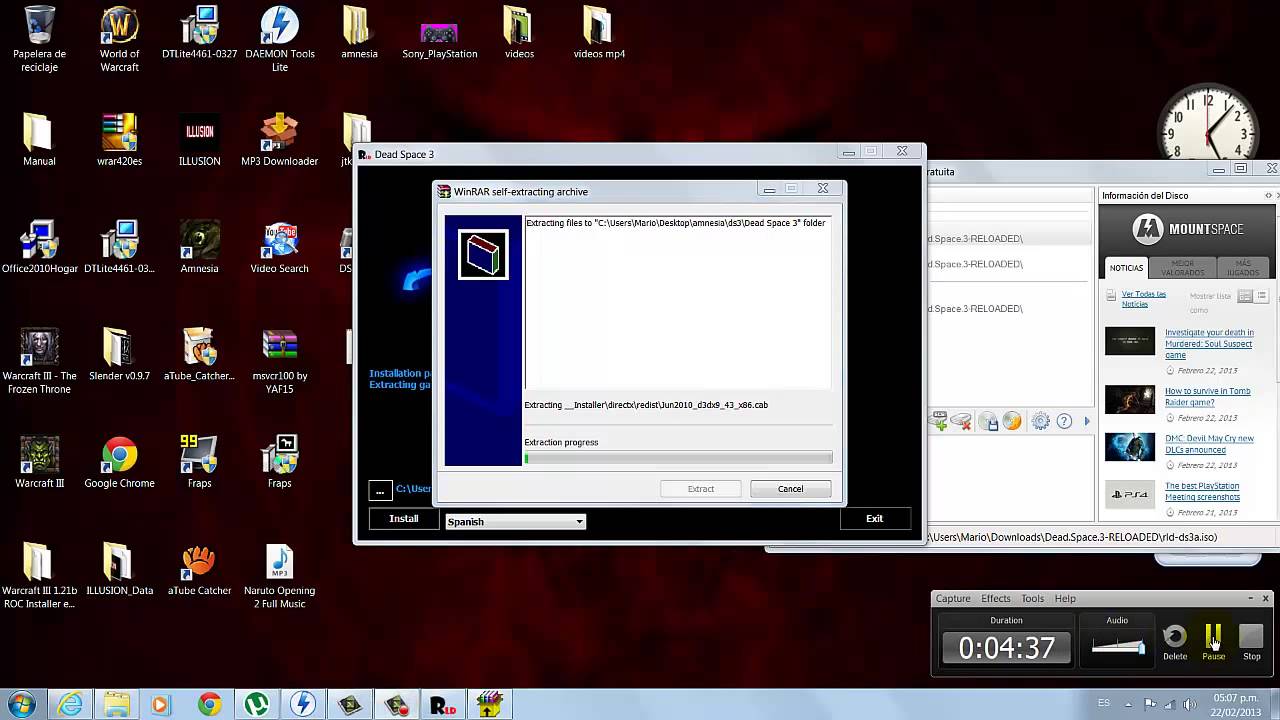Screen dimensions: 1280x720
Task: Open the Windows Start menu
Action: [21, 704]
